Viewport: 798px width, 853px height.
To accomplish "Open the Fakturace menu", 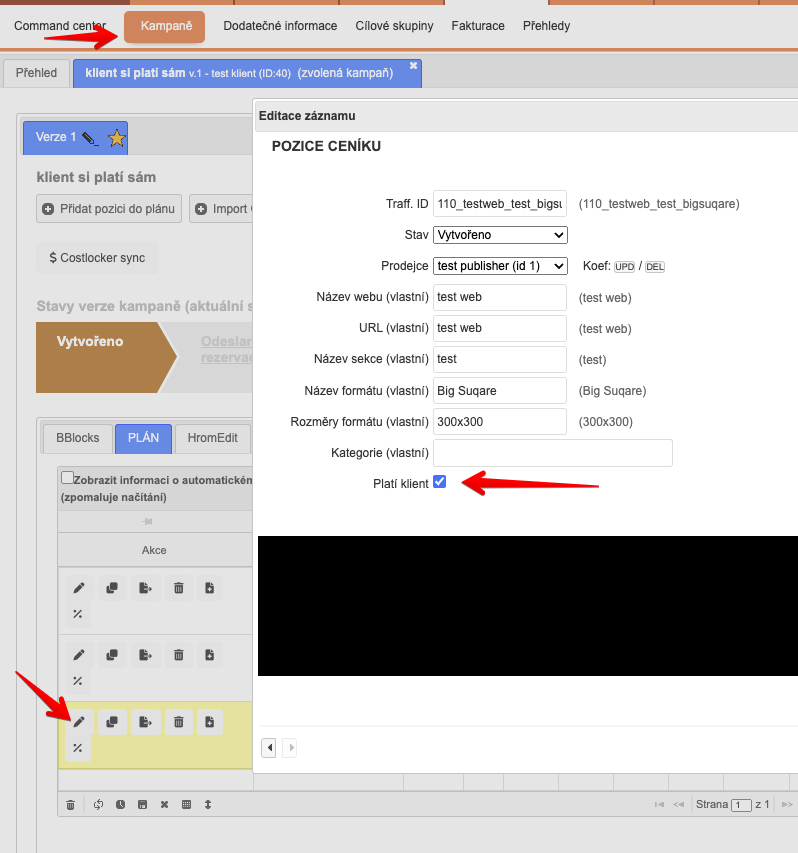I will (x=478, y=26).
